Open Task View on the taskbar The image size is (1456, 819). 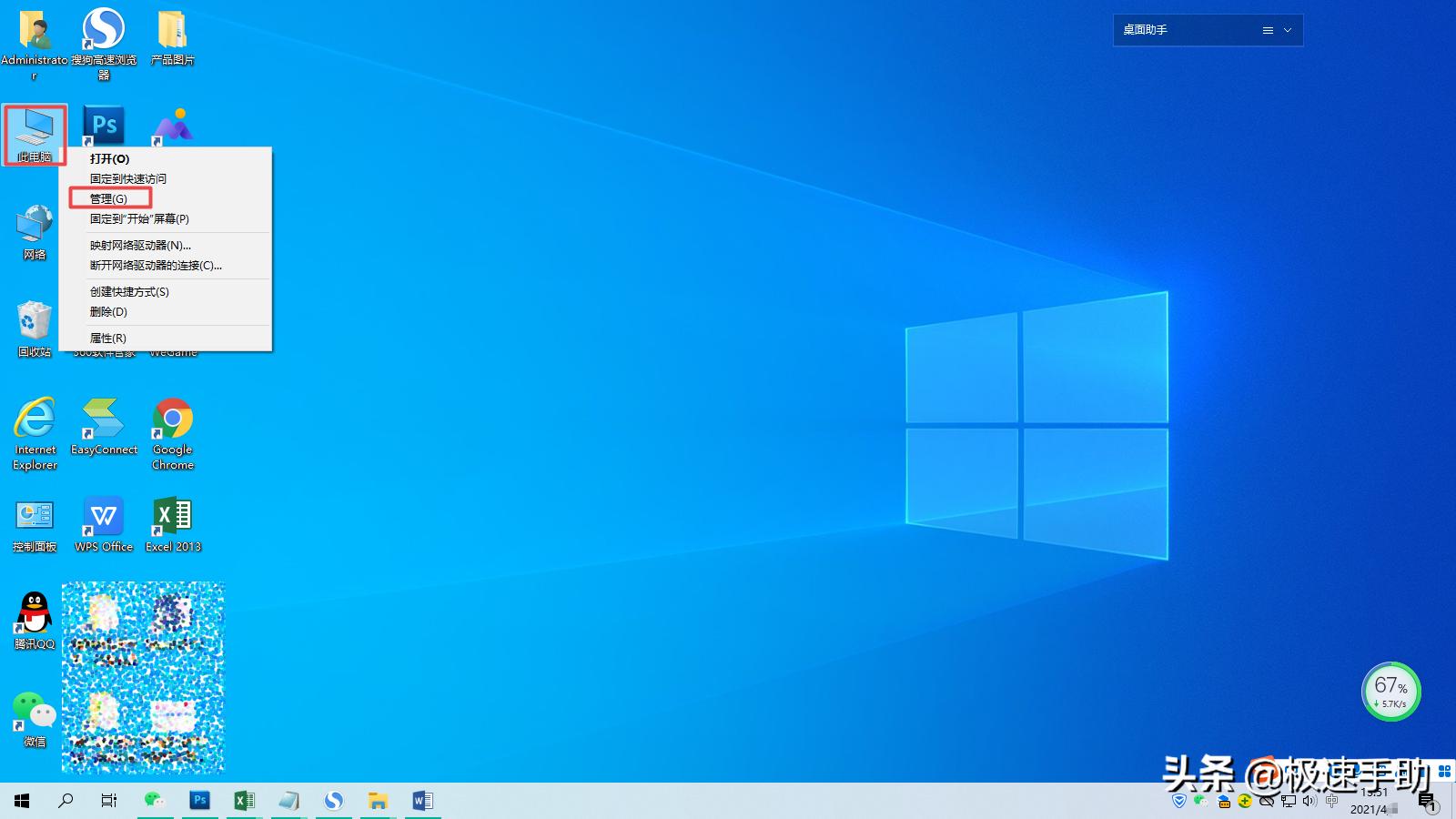(x=109, y=801)
